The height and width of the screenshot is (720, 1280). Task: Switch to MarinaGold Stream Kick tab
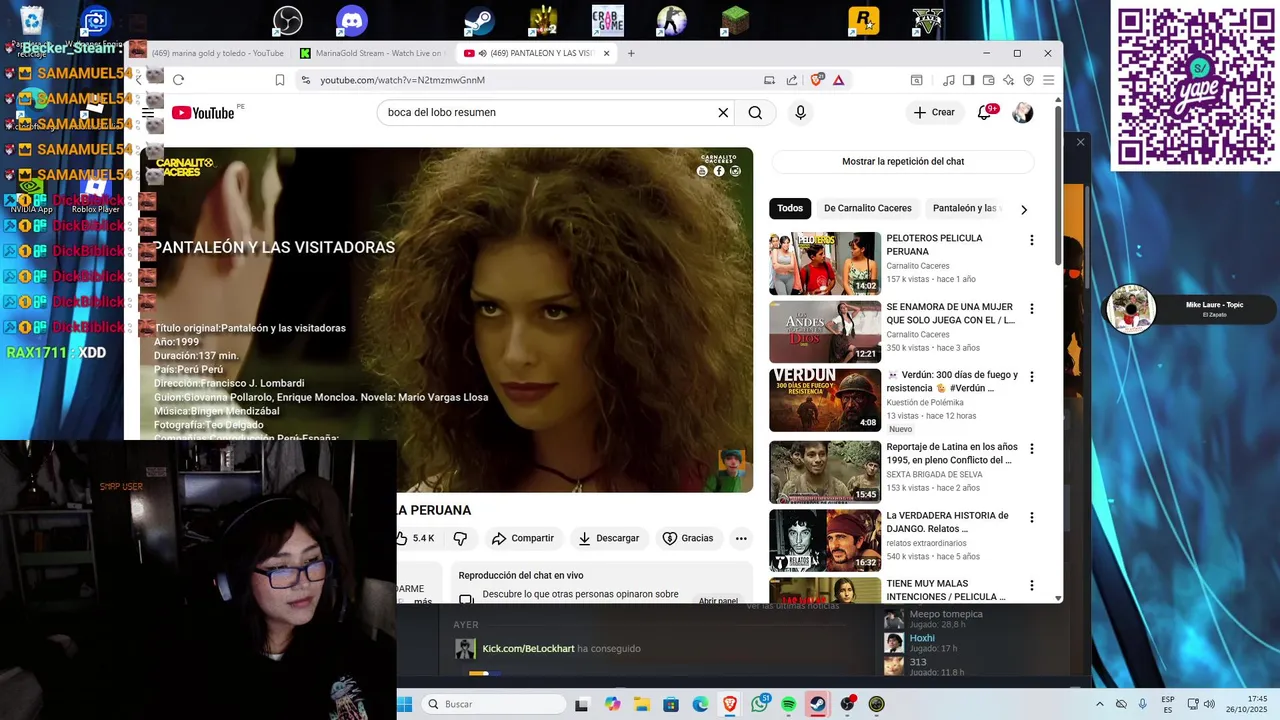pos(372,53)
